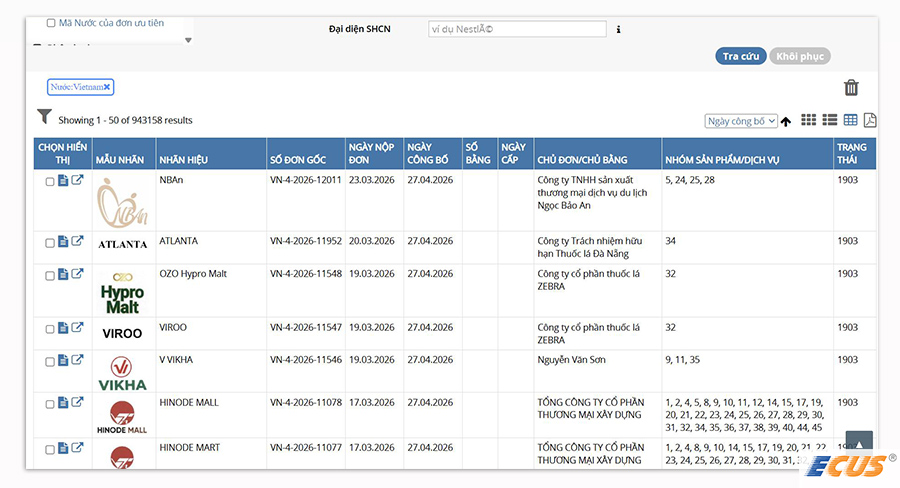Click application number VN-4-2026-11952

pyautogui.click(x=305, y=241)
